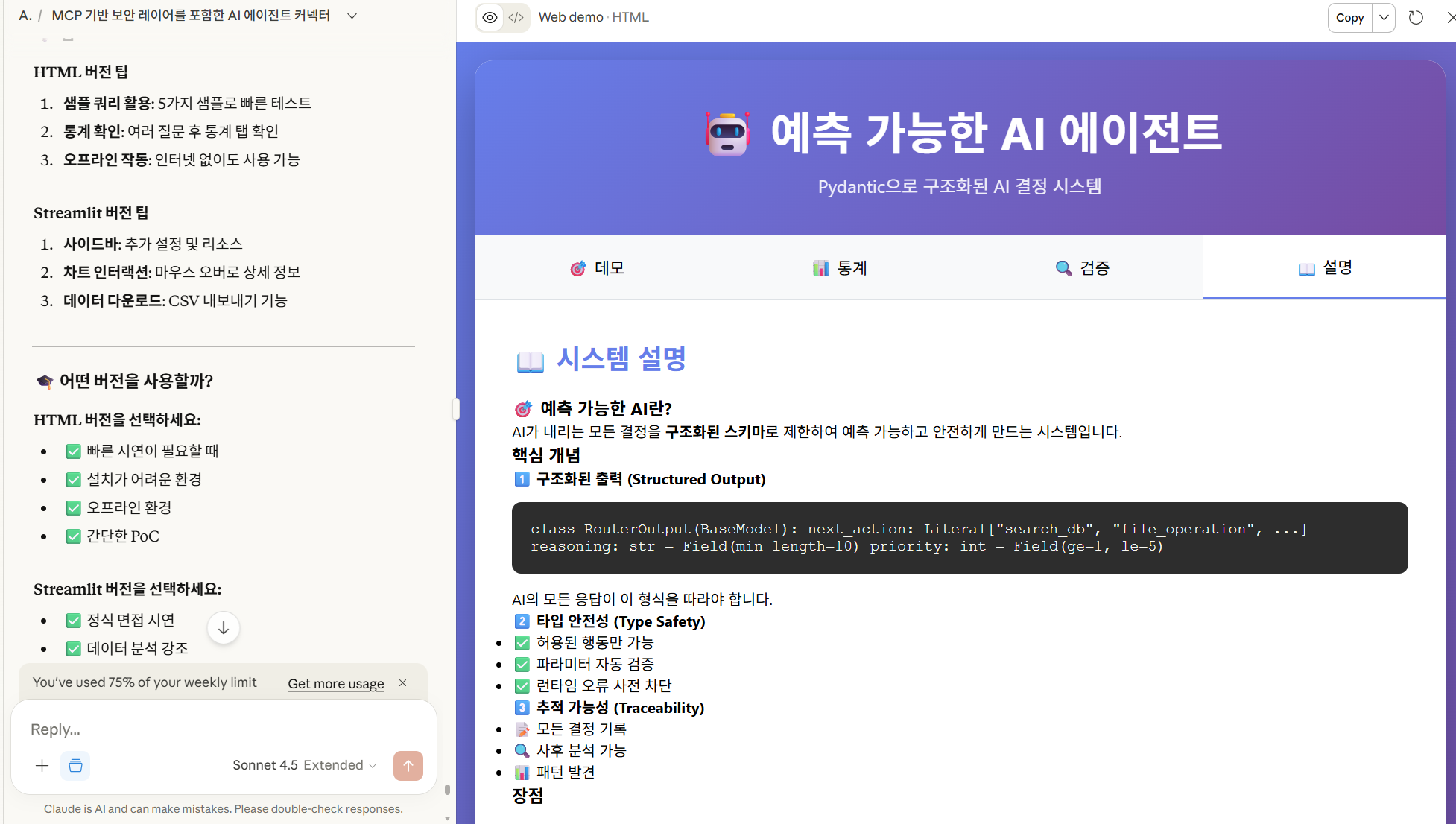Close the artifact panel
The height and width of the screenshot is (824, 1456).
point(1449,17)
